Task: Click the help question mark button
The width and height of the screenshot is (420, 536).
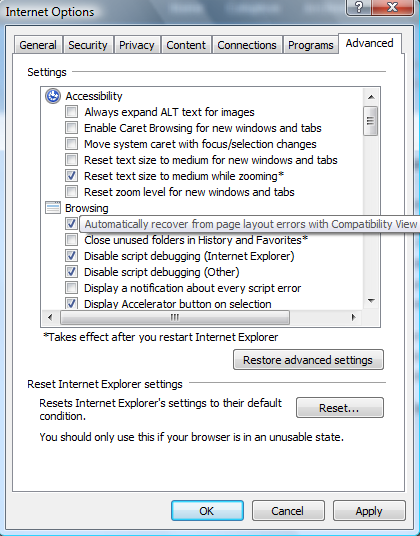Action: click(358, 7)
